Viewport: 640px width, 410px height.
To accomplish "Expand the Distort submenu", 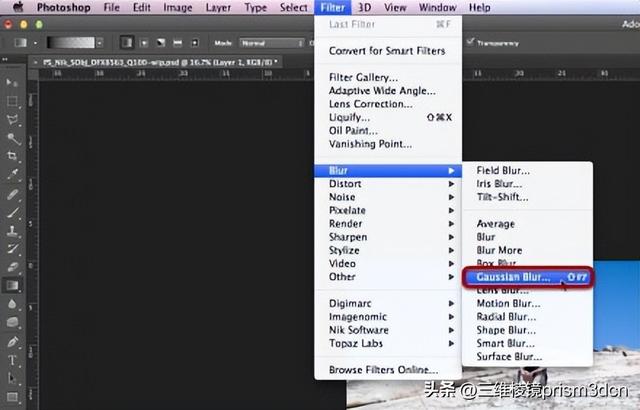I will [388, 184].
